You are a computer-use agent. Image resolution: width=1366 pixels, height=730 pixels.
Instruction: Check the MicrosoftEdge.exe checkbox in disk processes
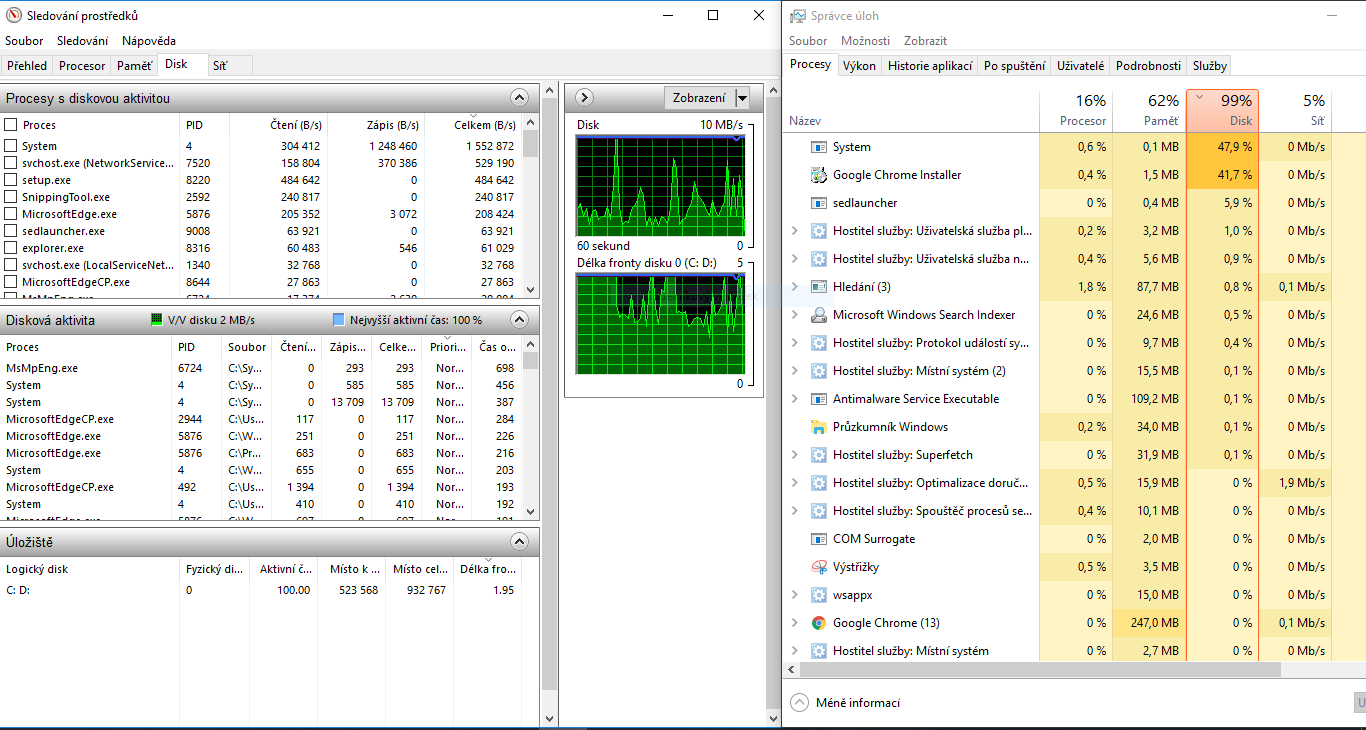coord(11,214)
